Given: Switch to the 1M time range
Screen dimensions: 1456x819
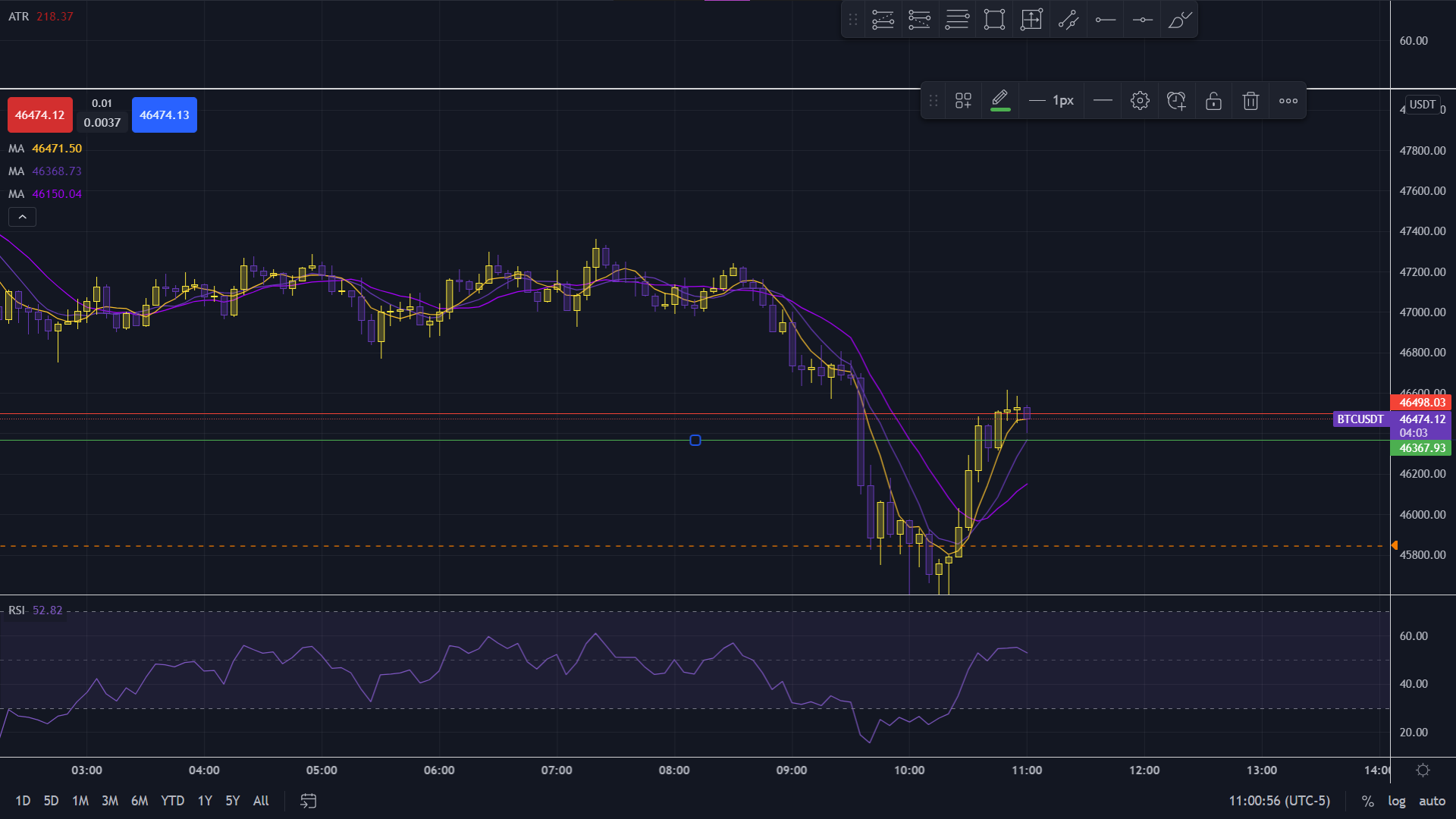Looking at the screenshot, I should tap(80, 801).
